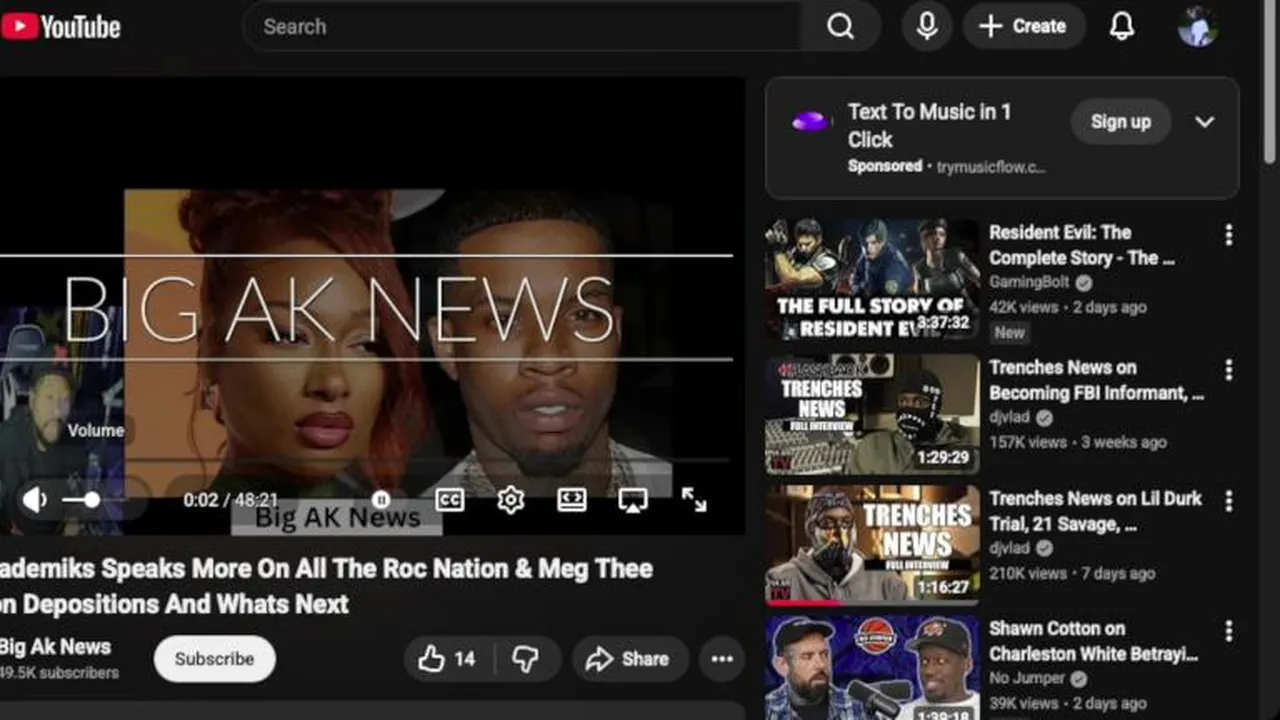Focus the Search input field
The image size is (1280, 720).
tap(522, 27)
